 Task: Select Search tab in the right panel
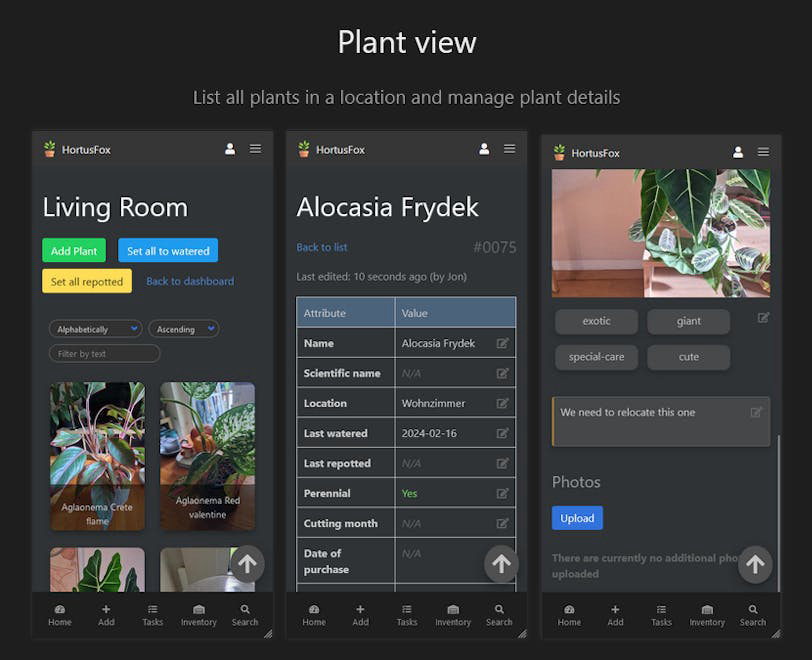(x=753, y=615)
